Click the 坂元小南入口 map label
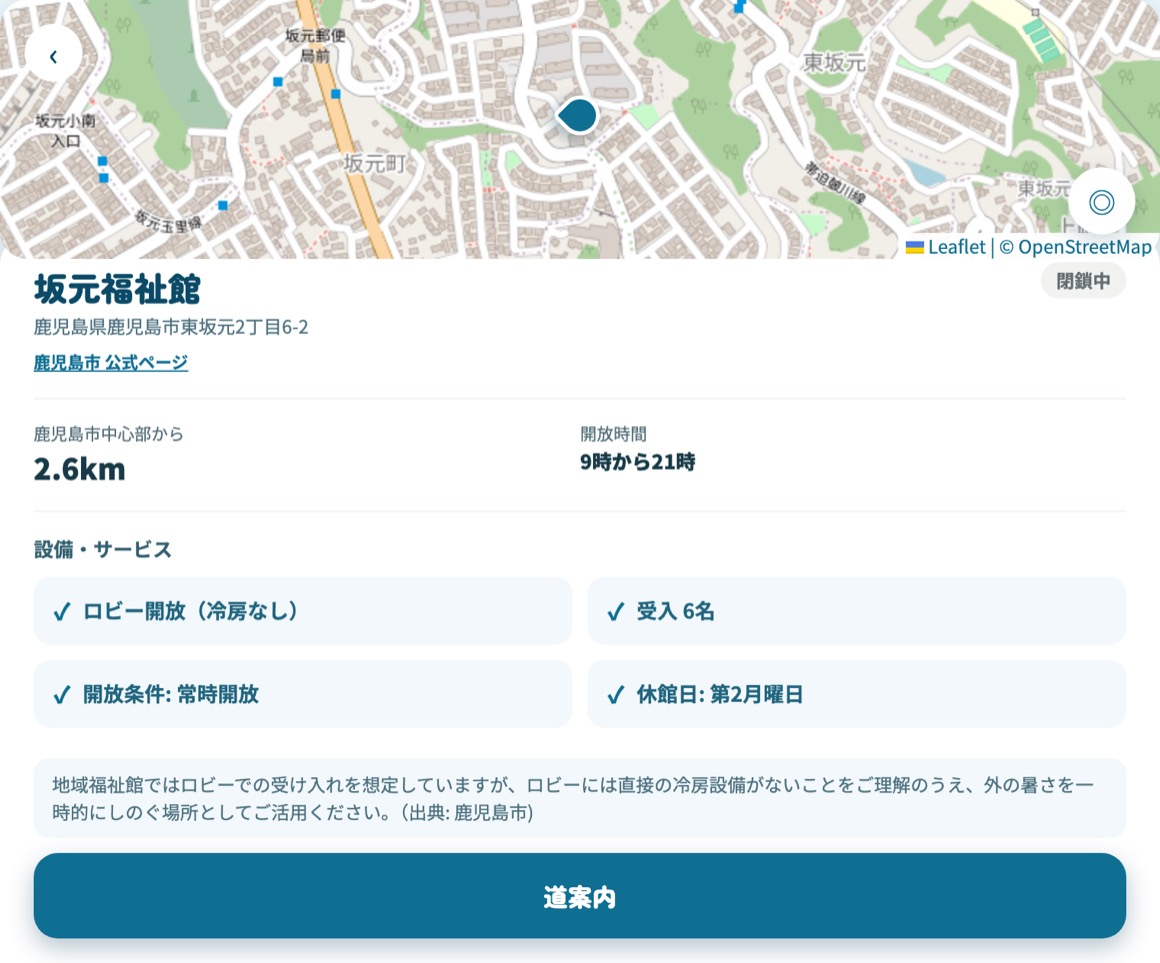Image resolution: width=1160 pixels, height=963 pixels. (65, 130)
